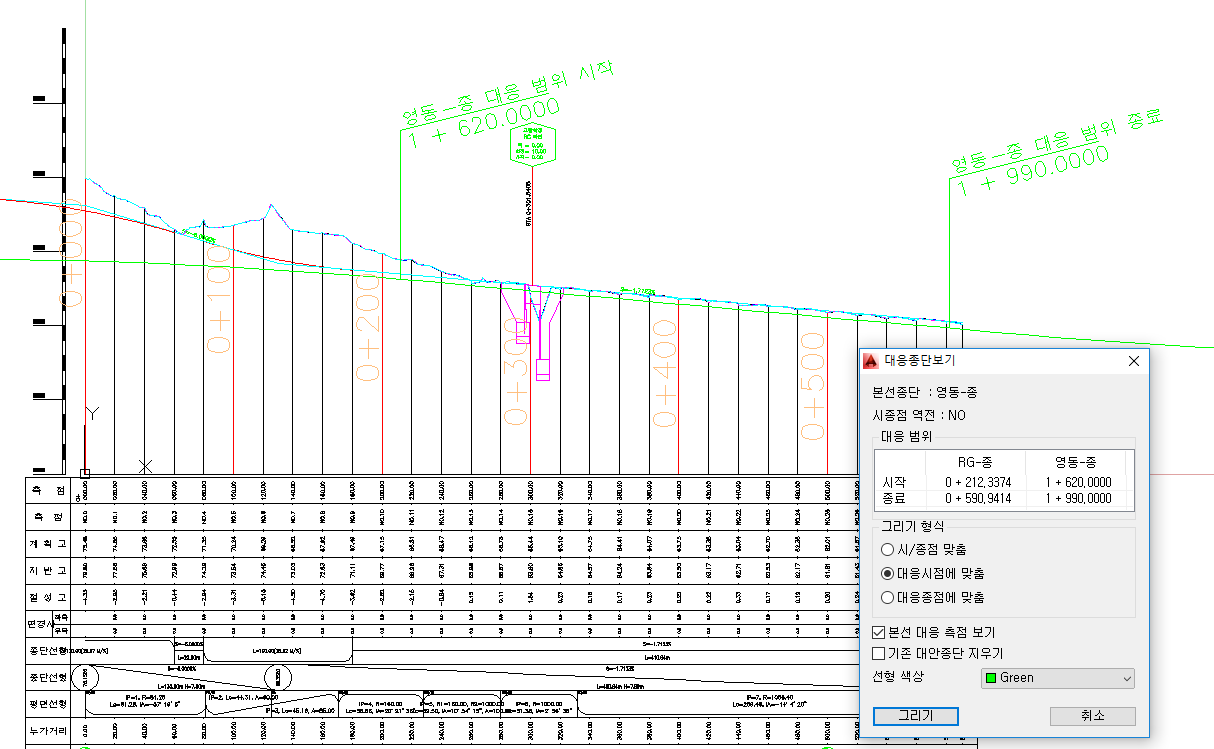
Task: Select the 대응시점에 맞춤 radio option
Action: (x=887, y=573)
